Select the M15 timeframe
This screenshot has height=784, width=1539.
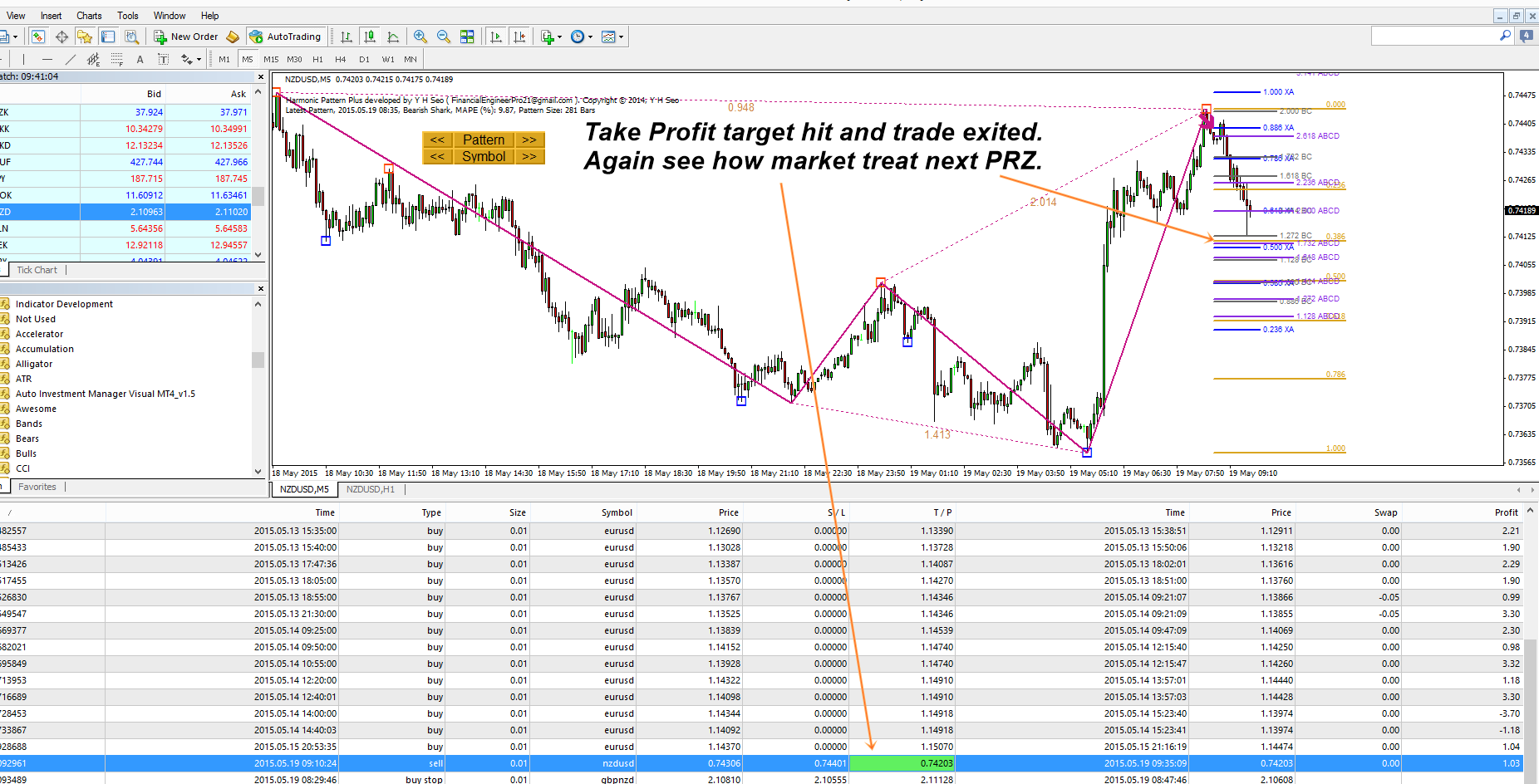point(271,59)
